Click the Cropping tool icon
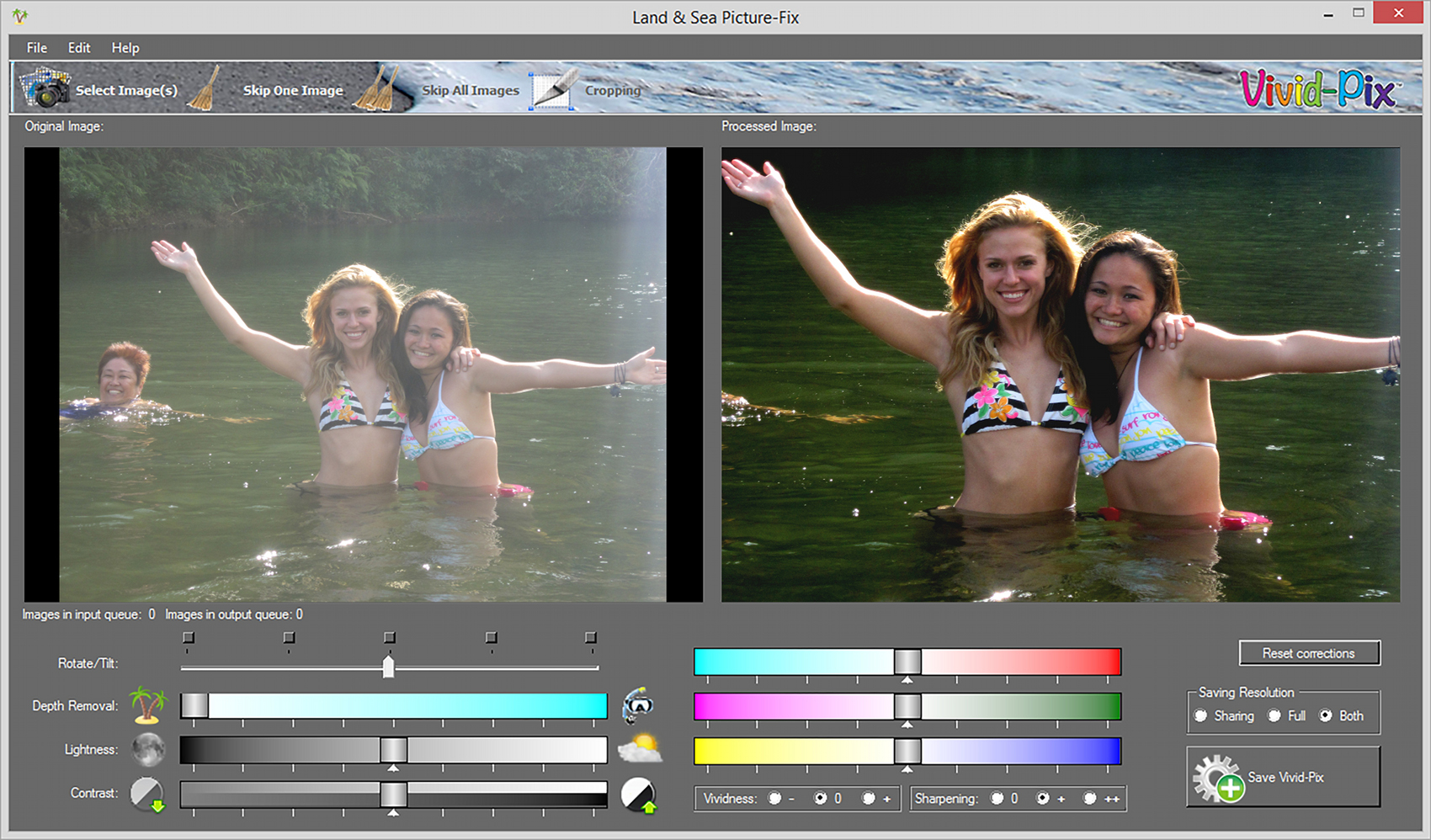Viewport: 1431px width, 840px height. tap(552, 89)
